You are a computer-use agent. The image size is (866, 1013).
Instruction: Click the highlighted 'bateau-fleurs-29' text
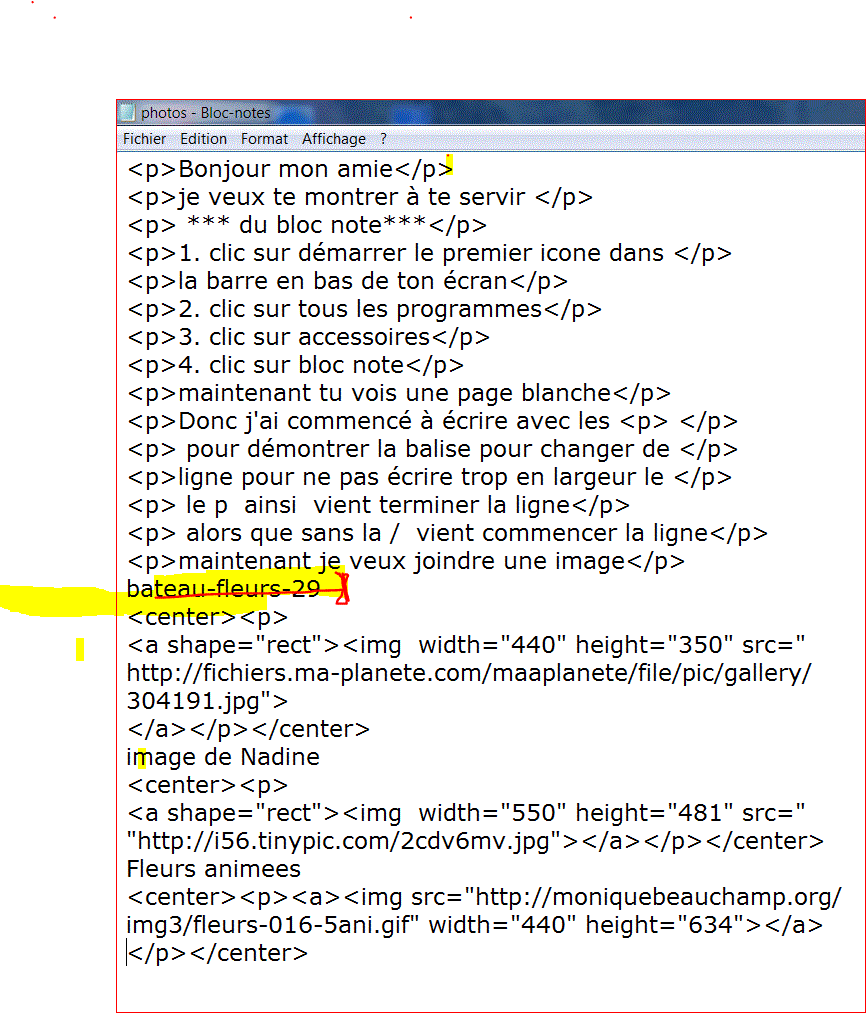click(x=223, y=589)
